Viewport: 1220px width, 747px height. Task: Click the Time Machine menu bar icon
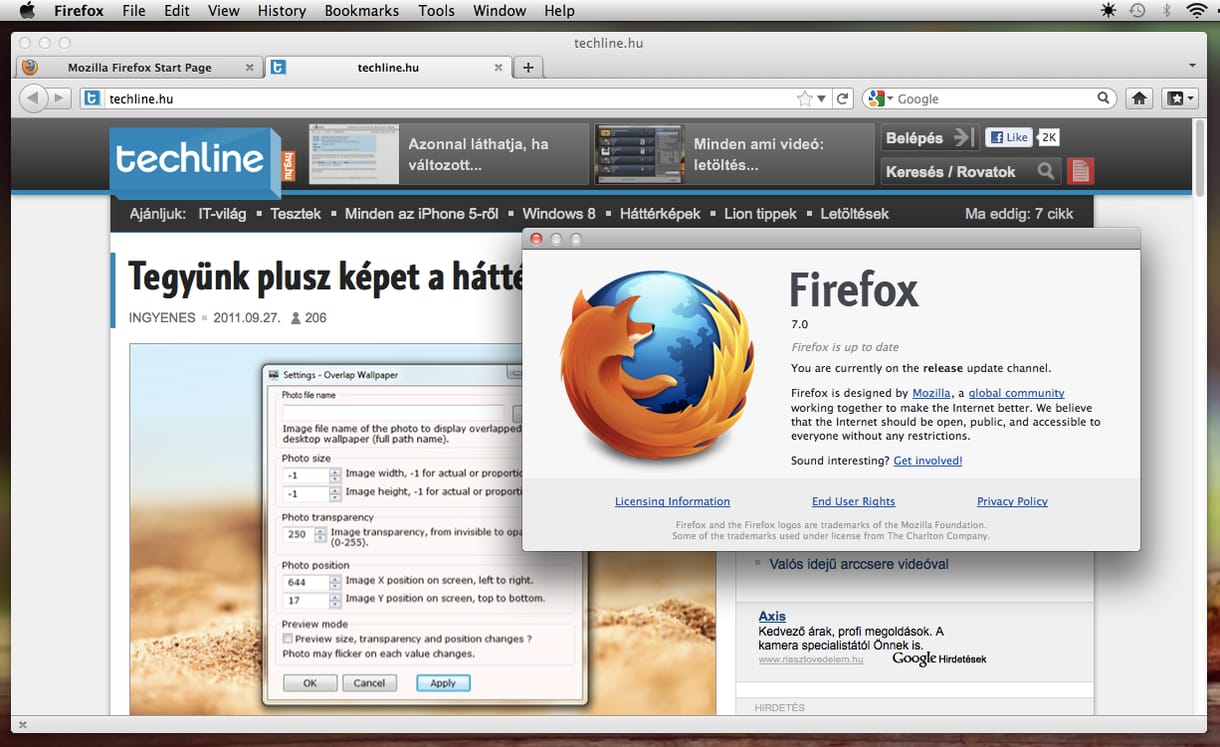(1137, 11)
